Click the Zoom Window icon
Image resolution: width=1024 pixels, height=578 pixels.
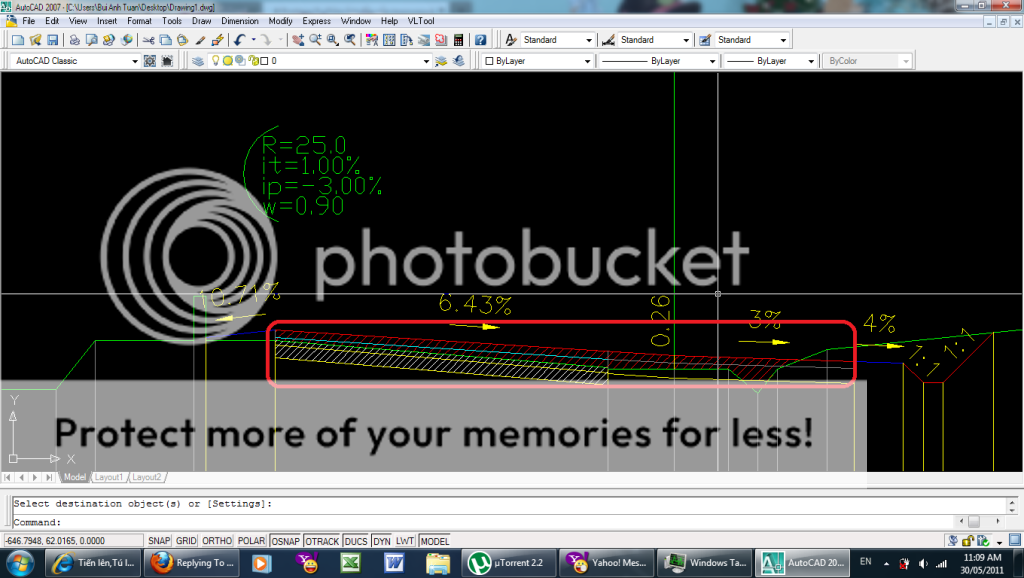click(333, 40)
